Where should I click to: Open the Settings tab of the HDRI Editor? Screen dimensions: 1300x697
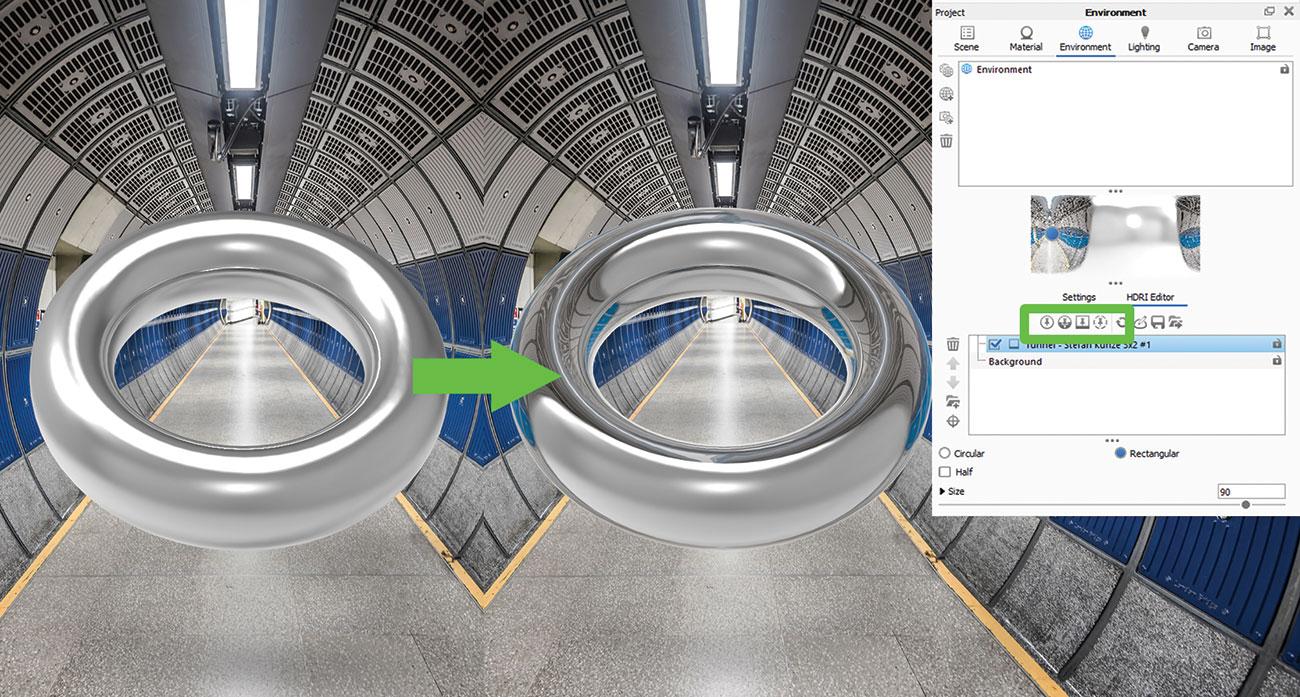click(x=1079, y=297)
